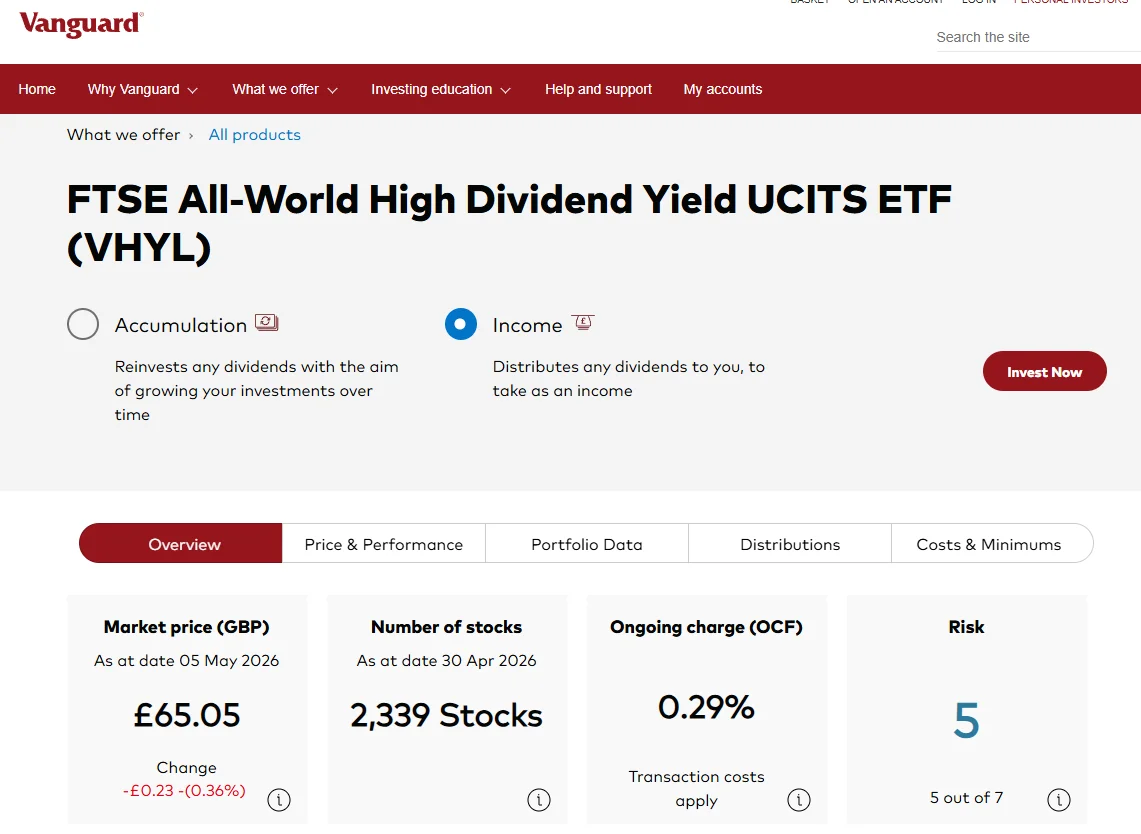Select the Income share class radio button
The height and width of the screenshot is (834, 1141).
point(461,324)
